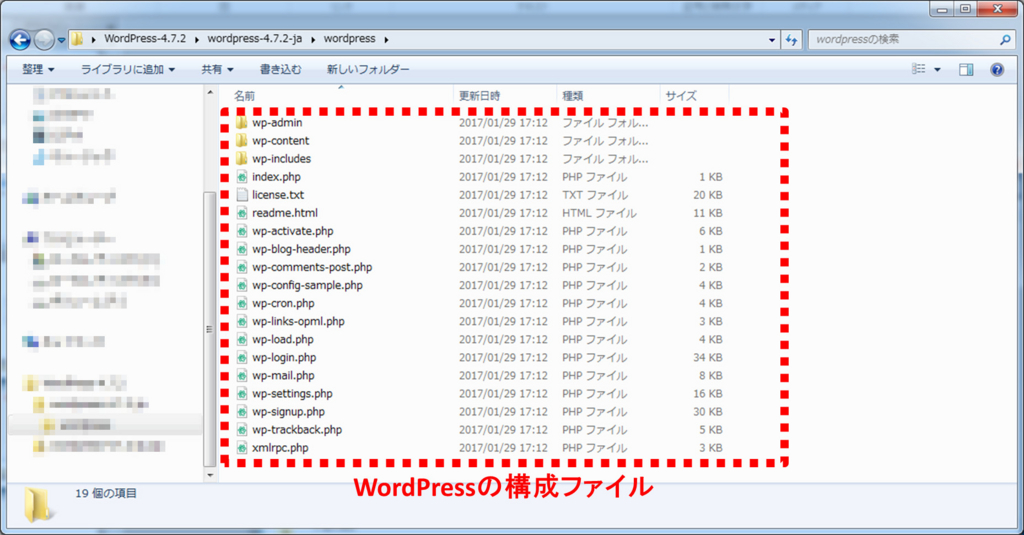Expand the arrow after wordpress-4.7.2-ja breadcrumb
The width and height of the screenshot is (1024, 535).
click(x=313, y=40)
